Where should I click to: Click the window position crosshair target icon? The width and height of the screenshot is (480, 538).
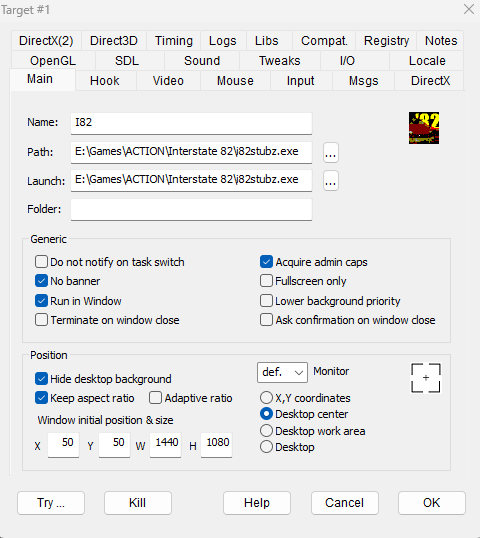point(425,378)
